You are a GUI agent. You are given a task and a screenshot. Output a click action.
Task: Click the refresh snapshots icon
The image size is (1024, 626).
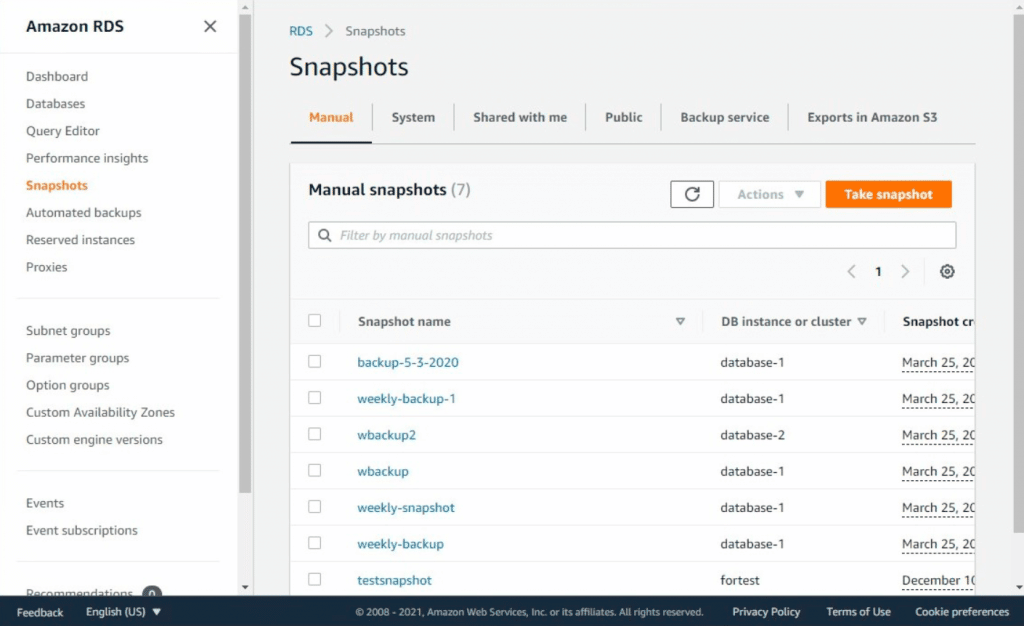(691, 193)
